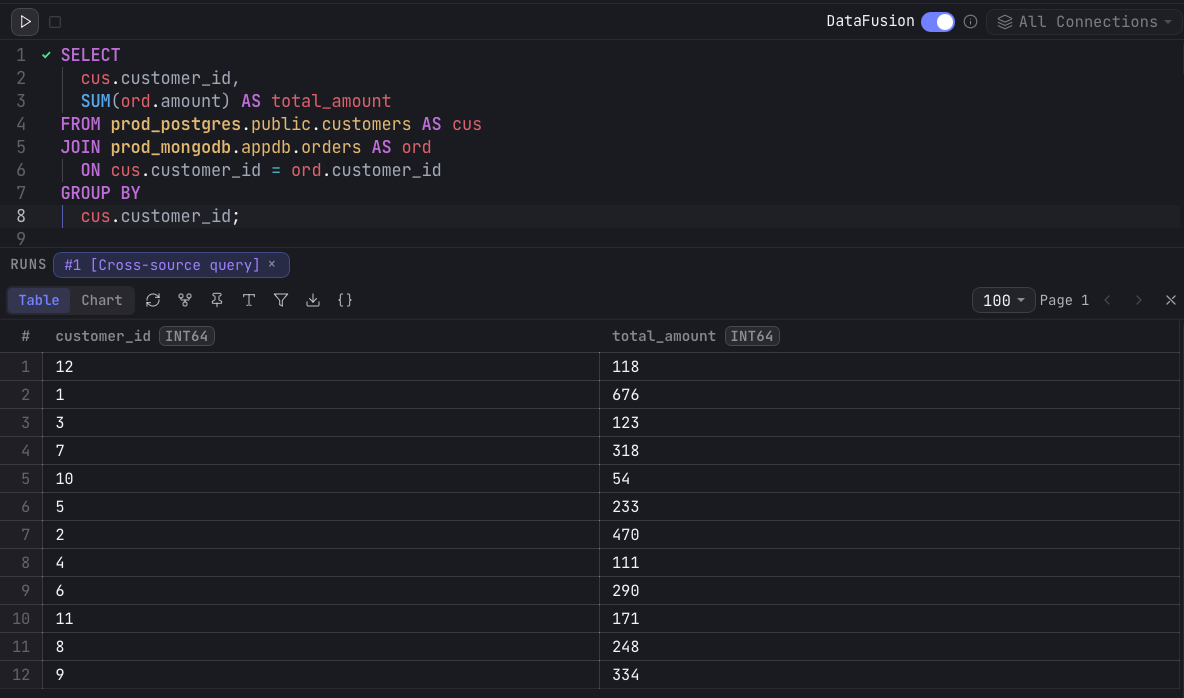Click the SELECT keyword on line 1
This screenshot has height=698, width=1184.
pyautogui.click(x=91, y=55)
